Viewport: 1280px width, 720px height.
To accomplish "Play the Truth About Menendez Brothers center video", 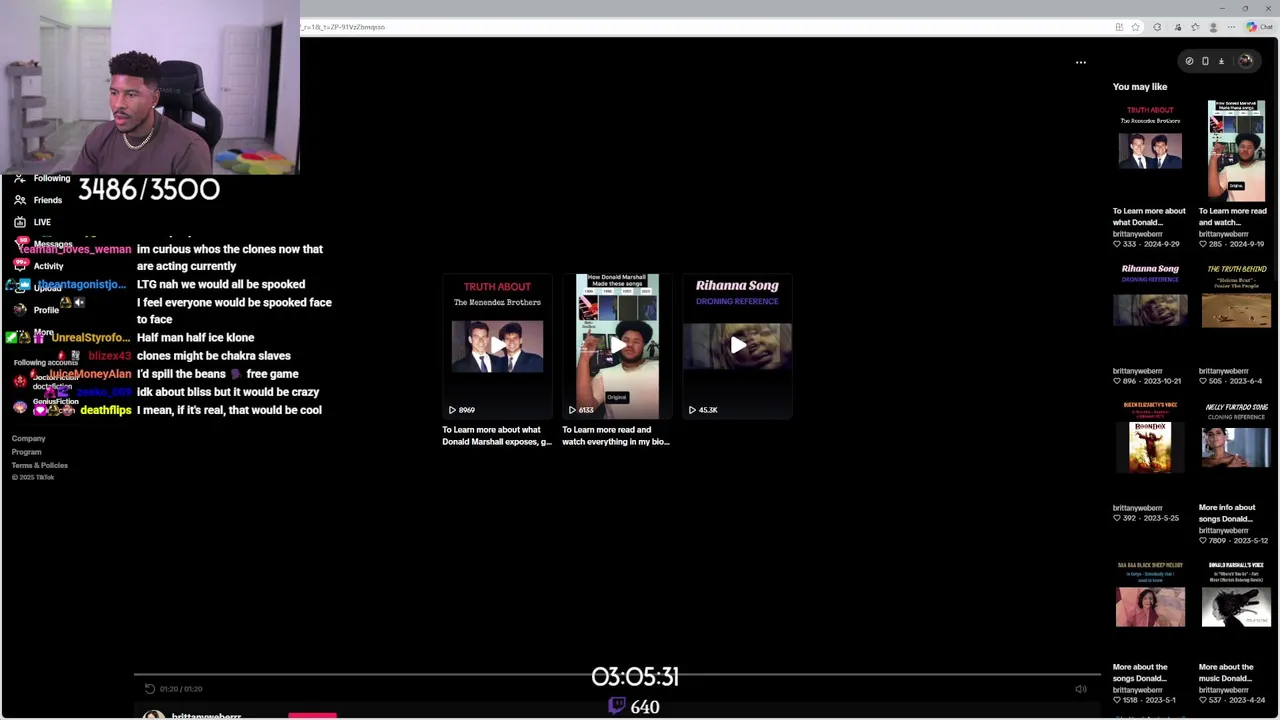I will (497, 346).
